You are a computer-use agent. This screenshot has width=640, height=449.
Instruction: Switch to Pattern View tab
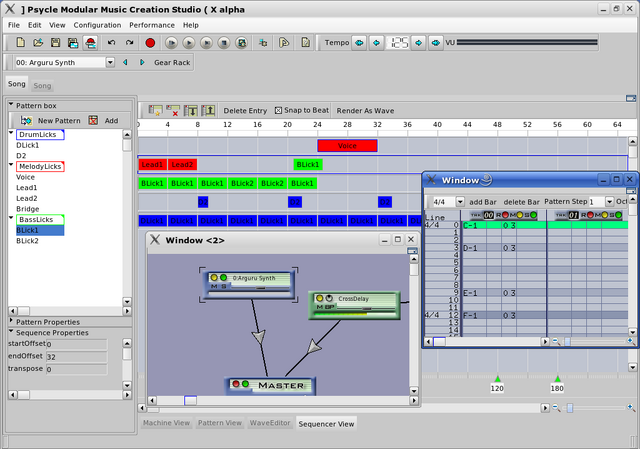(x=220, y=423)
